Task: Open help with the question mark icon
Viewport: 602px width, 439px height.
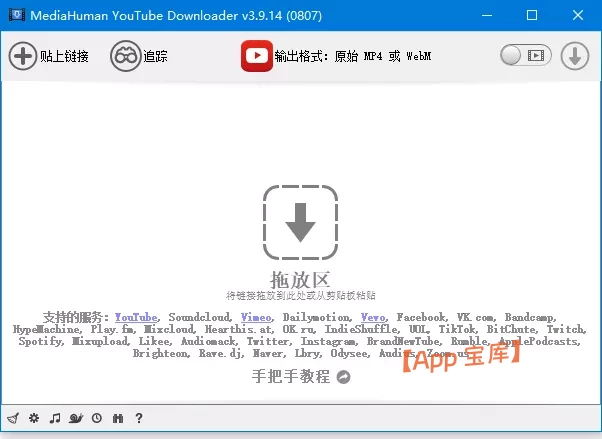Action: (x=139, y=418)
